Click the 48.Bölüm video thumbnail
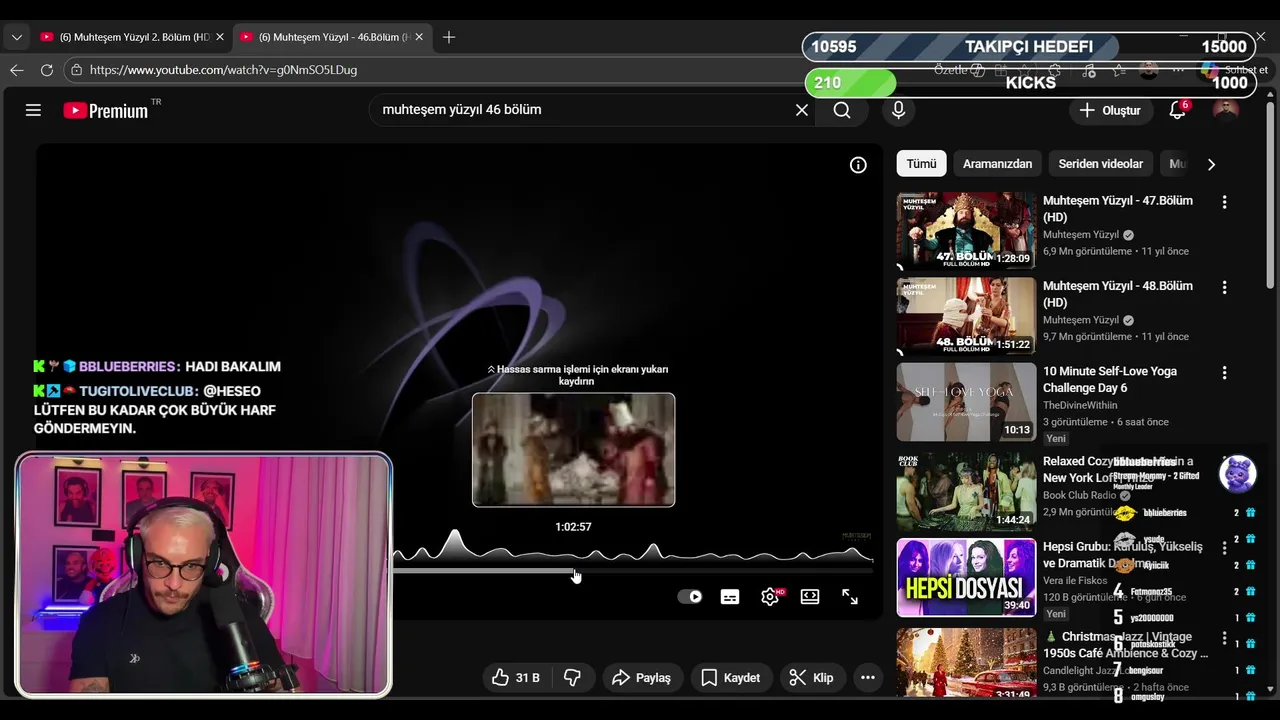This screenshot has height=720, width=1280. pos(966,316)
